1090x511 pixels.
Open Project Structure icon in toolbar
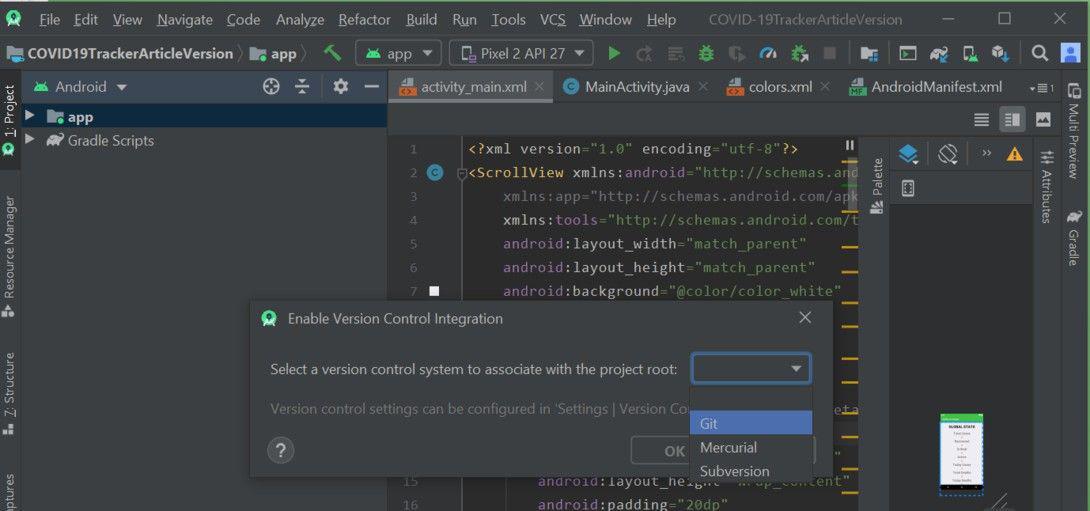[x=868, y=54]
